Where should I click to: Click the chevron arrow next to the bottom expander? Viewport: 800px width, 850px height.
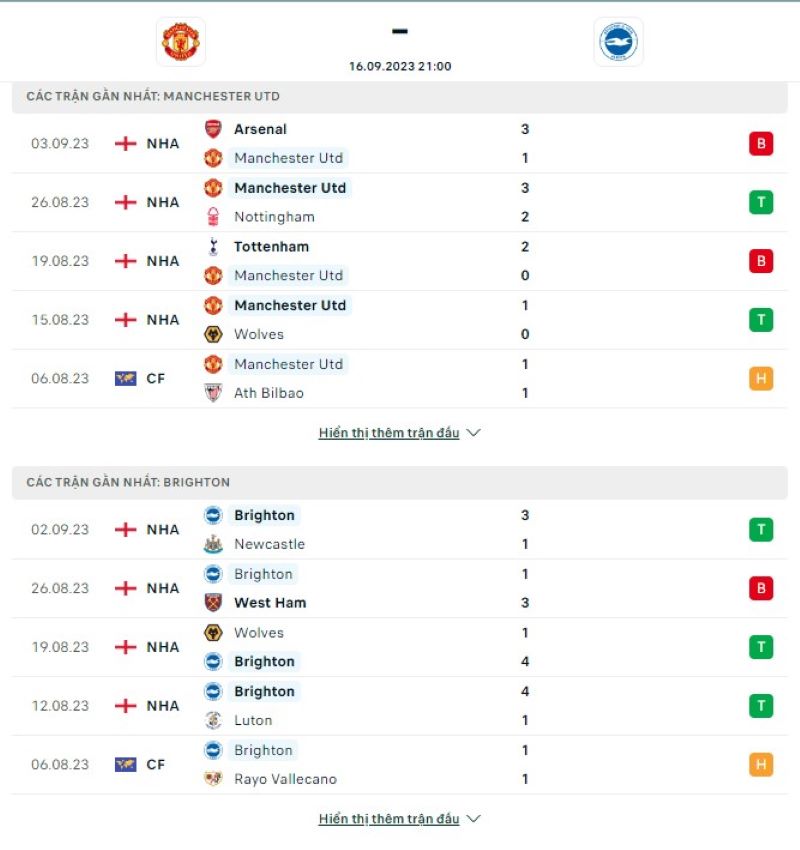tap(472, 818)
